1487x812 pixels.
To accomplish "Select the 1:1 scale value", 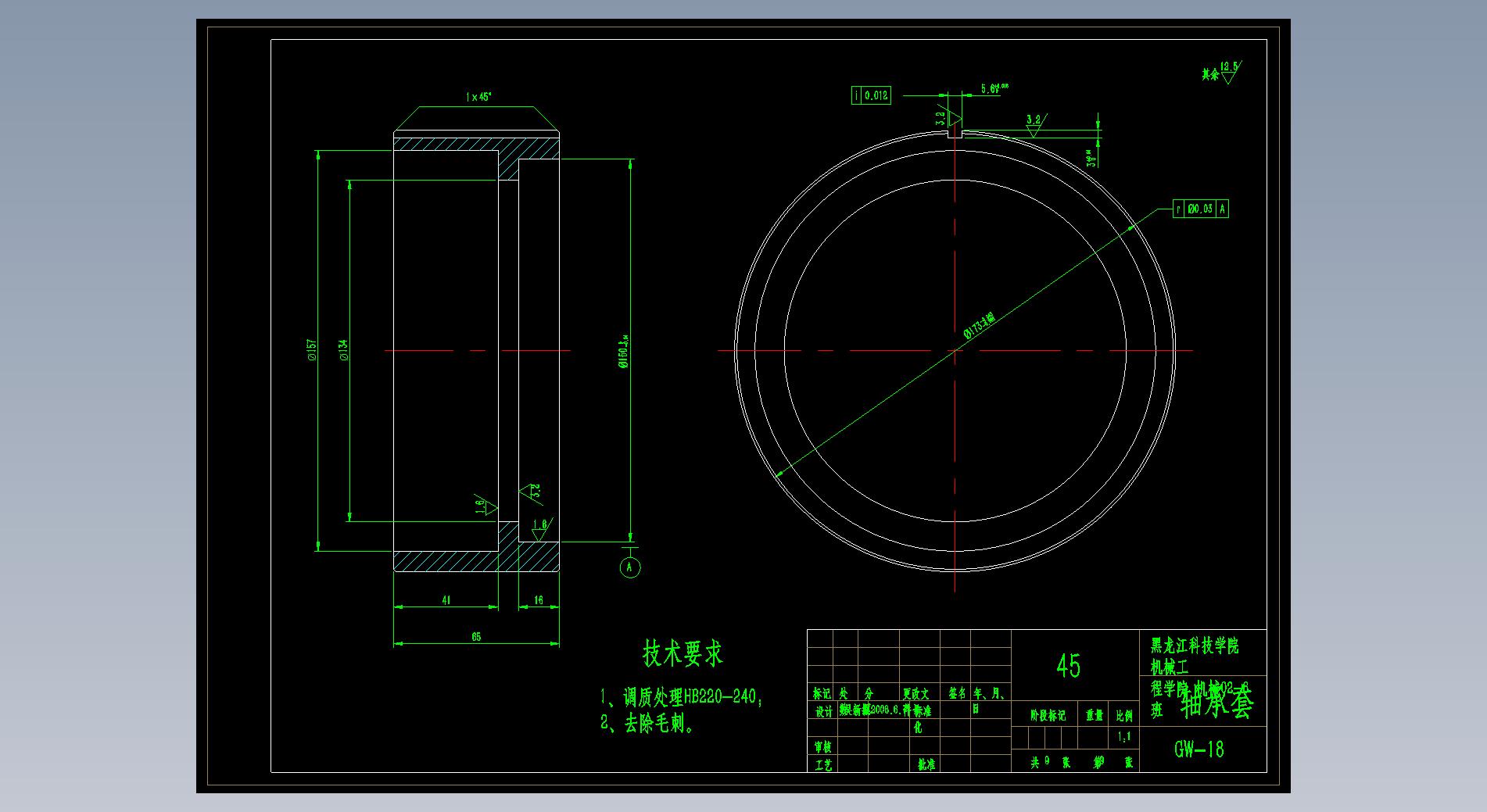I will pos(1124,736).
